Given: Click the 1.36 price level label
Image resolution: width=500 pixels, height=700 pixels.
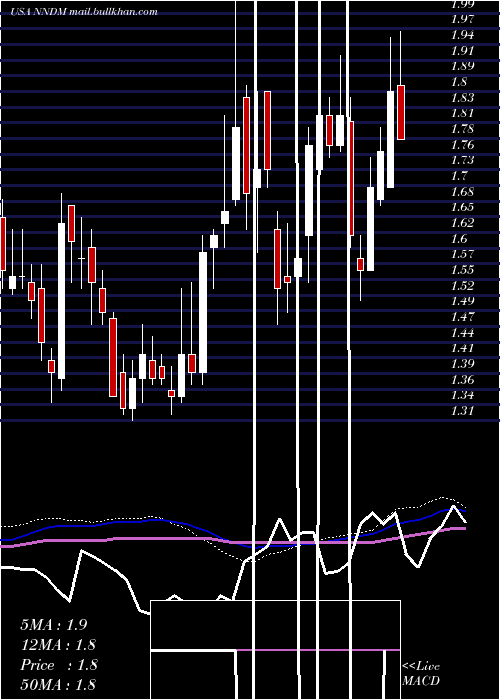Looking at the screenshot, I should point(462,380).
